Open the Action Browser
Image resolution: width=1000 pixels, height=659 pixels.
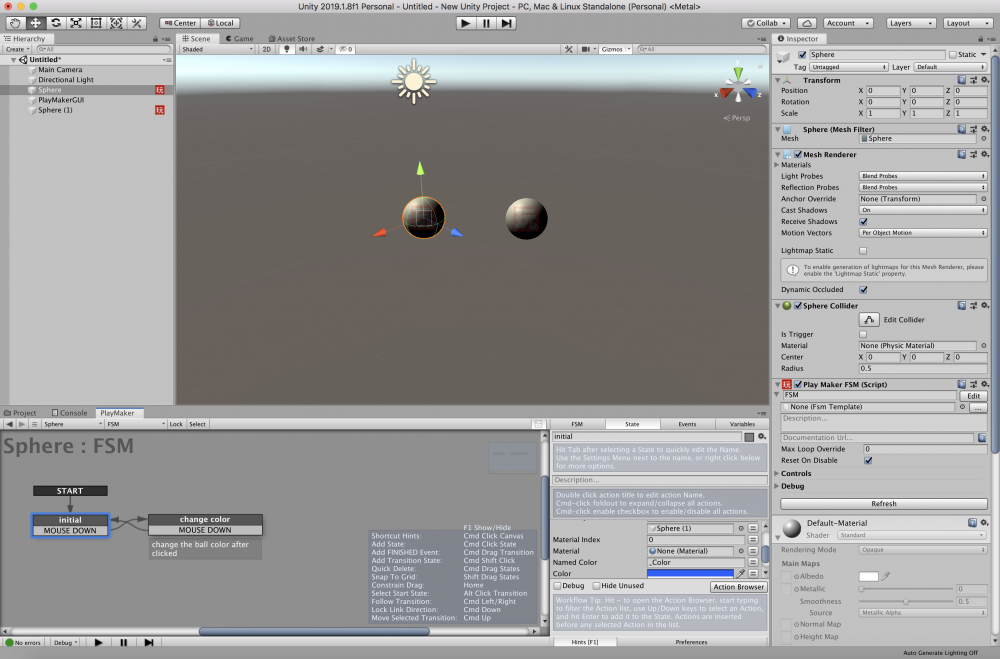coord(739,587)
